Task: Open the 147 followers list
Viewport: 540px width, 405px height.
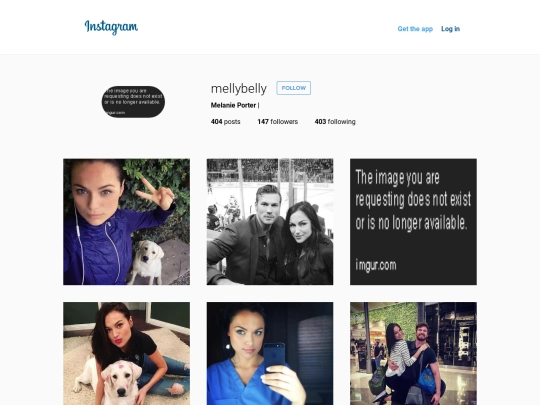Action: pyautogui.click(x=278, y=122)
